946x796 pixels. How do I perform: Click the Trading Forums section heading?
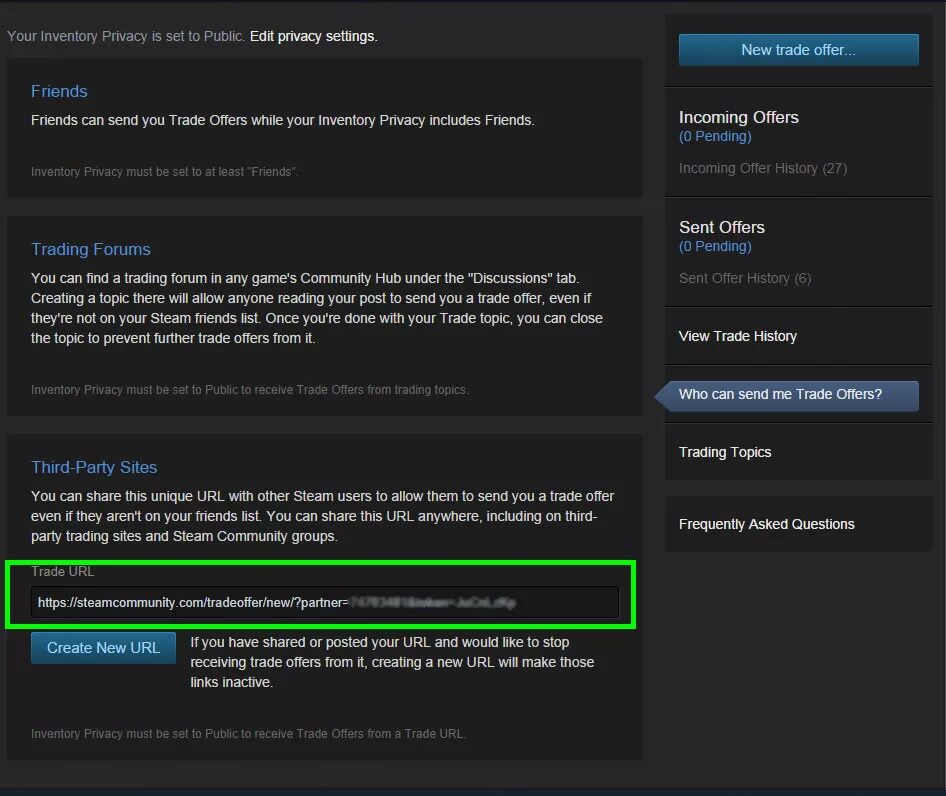[x=90, y=249]
